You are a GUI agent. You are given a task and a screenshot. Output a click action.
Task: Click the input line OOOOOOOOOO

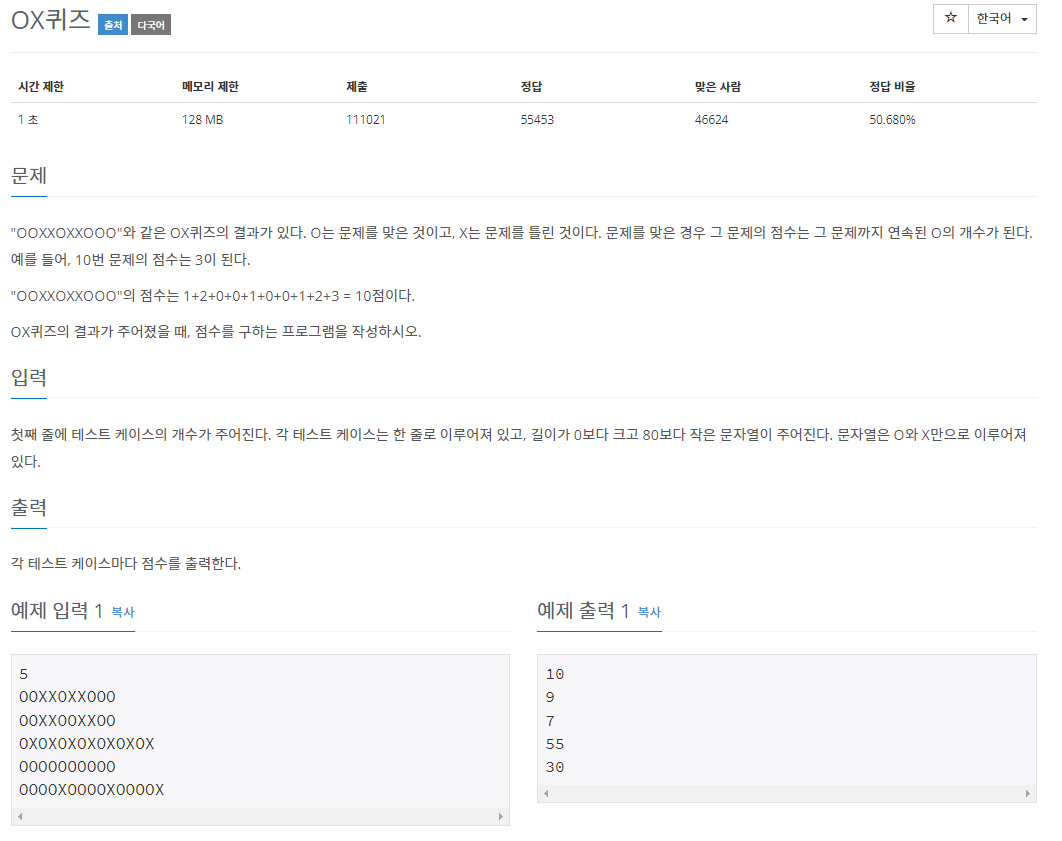point(67,767)
